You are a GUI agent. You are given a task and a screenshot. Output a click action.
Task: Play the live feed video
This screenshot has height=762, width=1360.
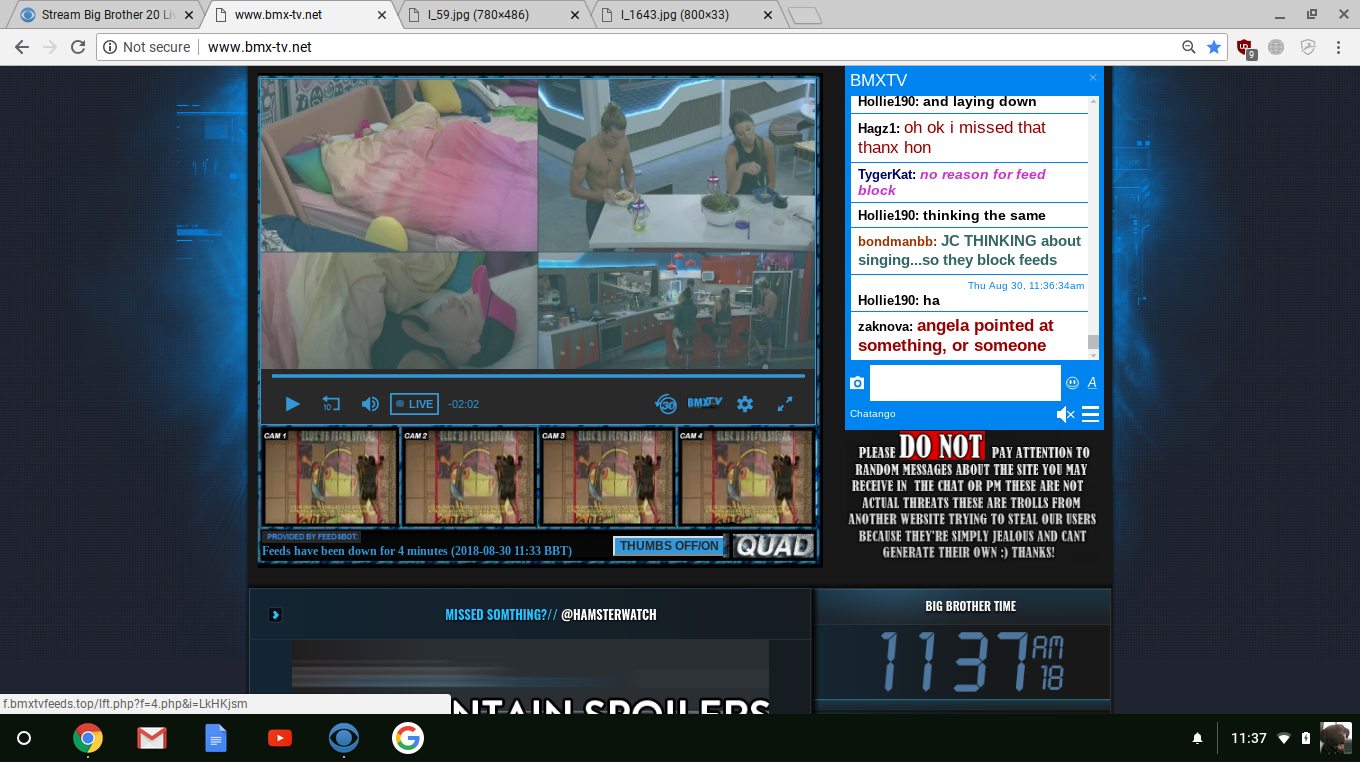(x=292, y=404)
